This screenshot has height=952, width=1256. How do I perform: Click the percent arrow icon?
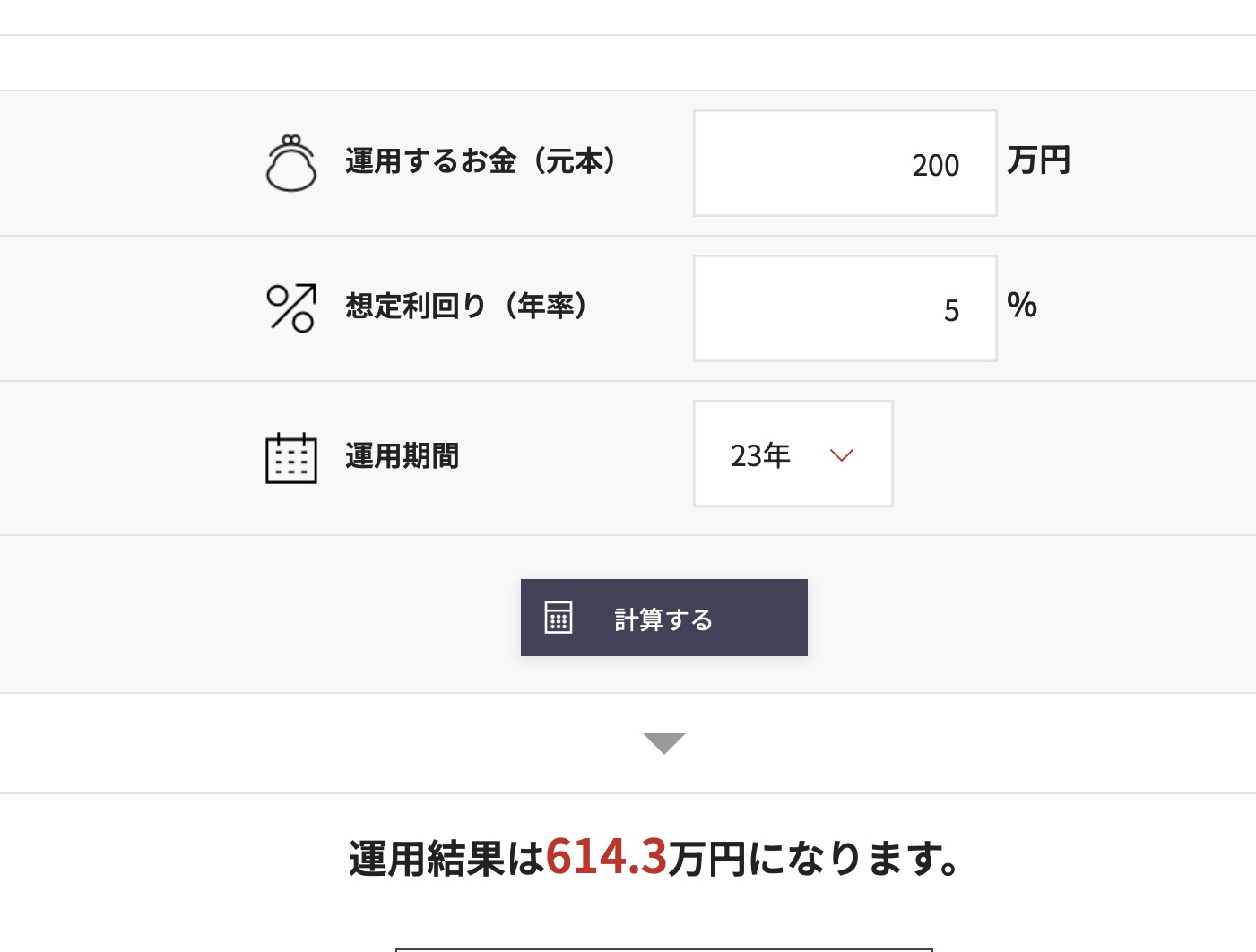pyautogui.click(x=291, y=307)
